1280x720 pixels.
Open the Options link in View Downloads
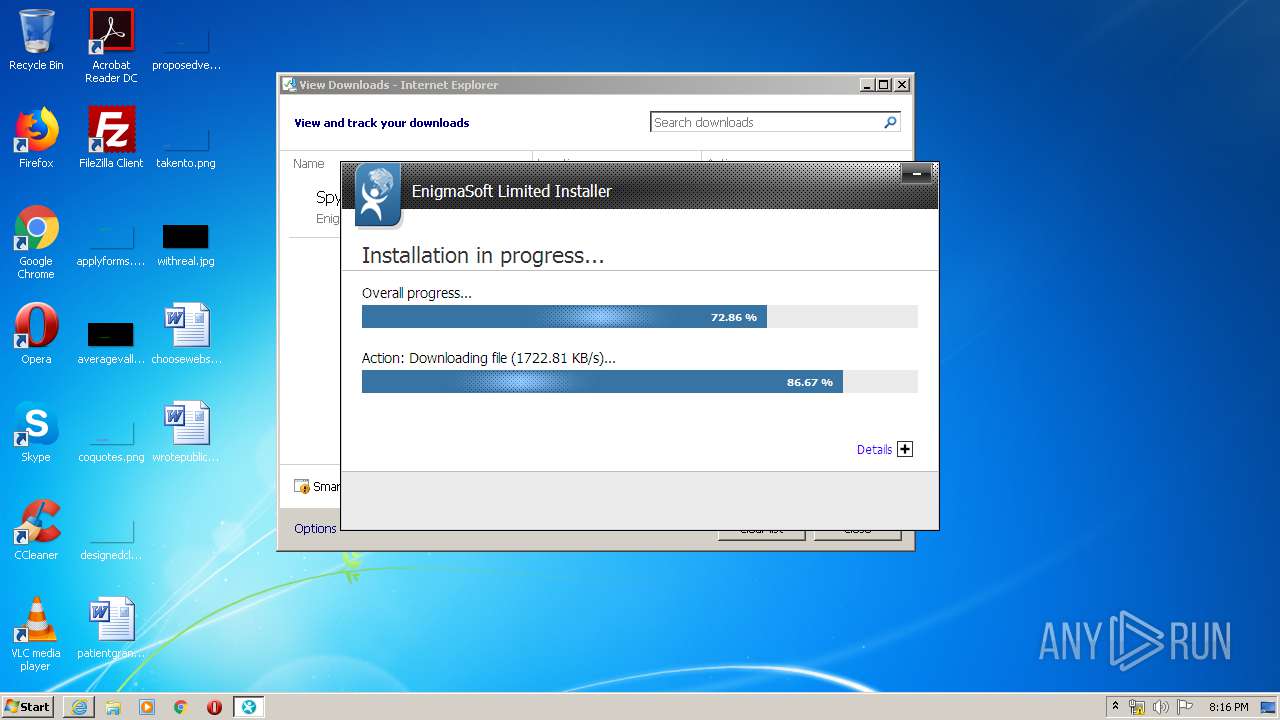coord(315,529)
